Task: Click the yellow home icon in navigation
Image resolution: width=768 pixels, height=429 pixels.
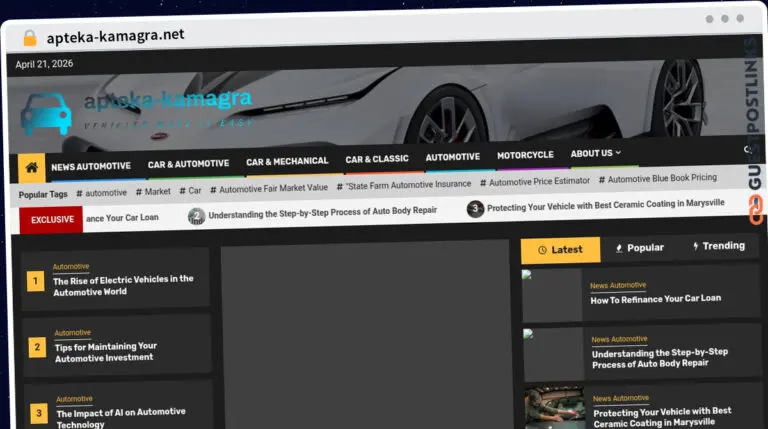Action: [32, 168]
